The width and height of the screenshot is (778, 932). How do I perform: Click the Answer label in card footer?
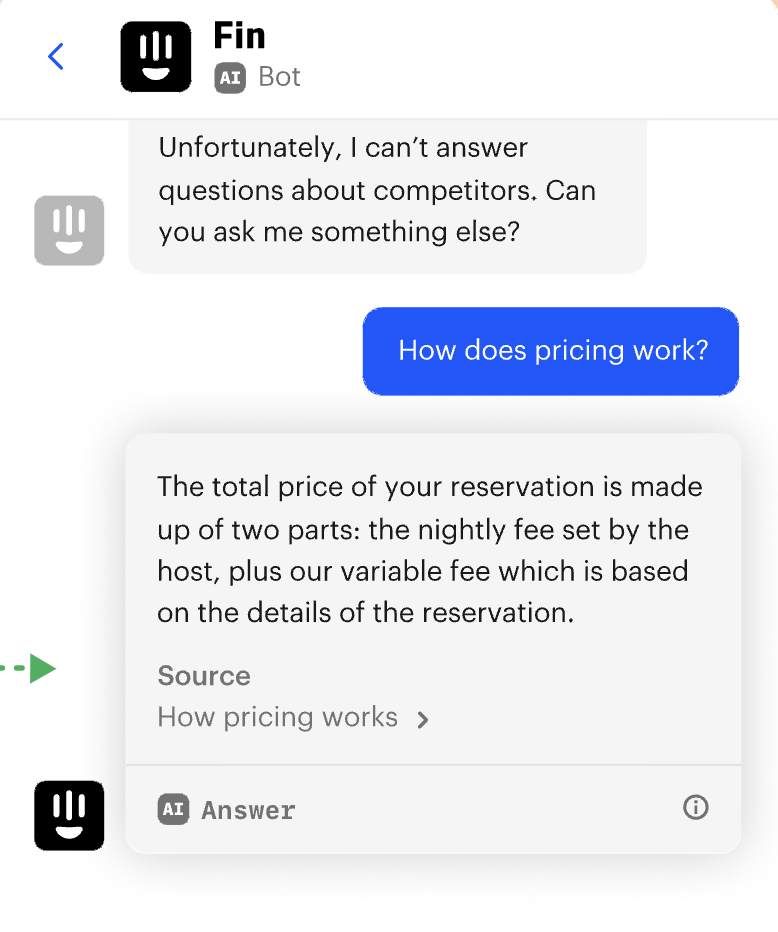coord(248,810)
